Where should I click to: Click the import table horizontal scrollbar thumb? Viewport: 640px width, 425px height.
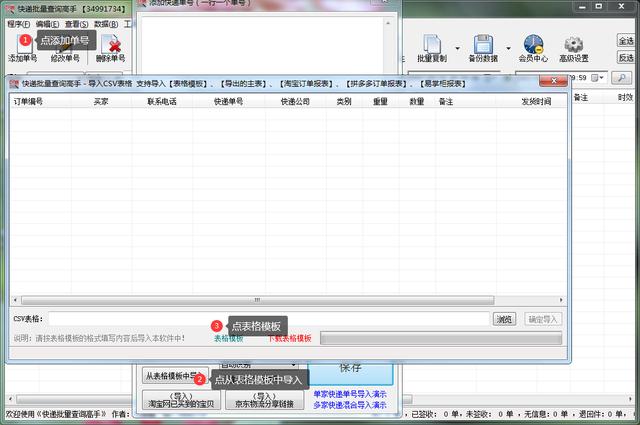[x=258, y=300]
